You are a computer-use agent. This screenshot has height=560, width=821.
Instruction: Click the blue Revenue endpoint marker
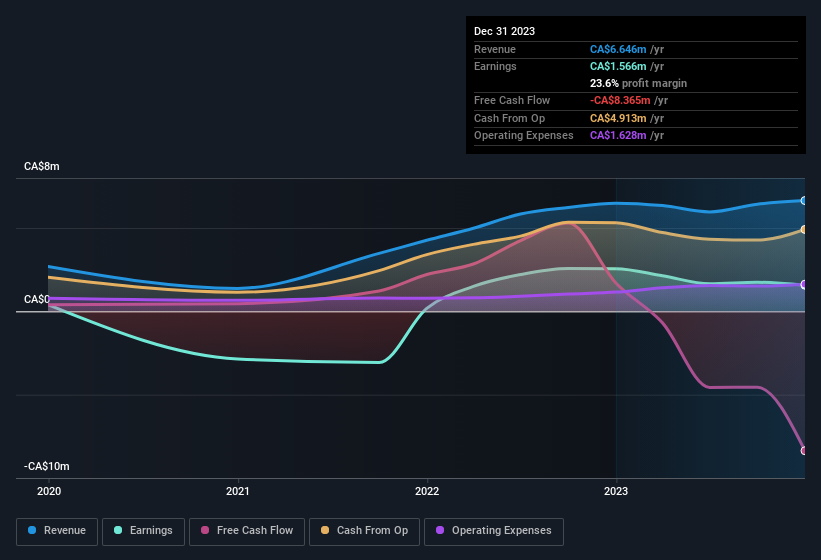tap(804, 200)
